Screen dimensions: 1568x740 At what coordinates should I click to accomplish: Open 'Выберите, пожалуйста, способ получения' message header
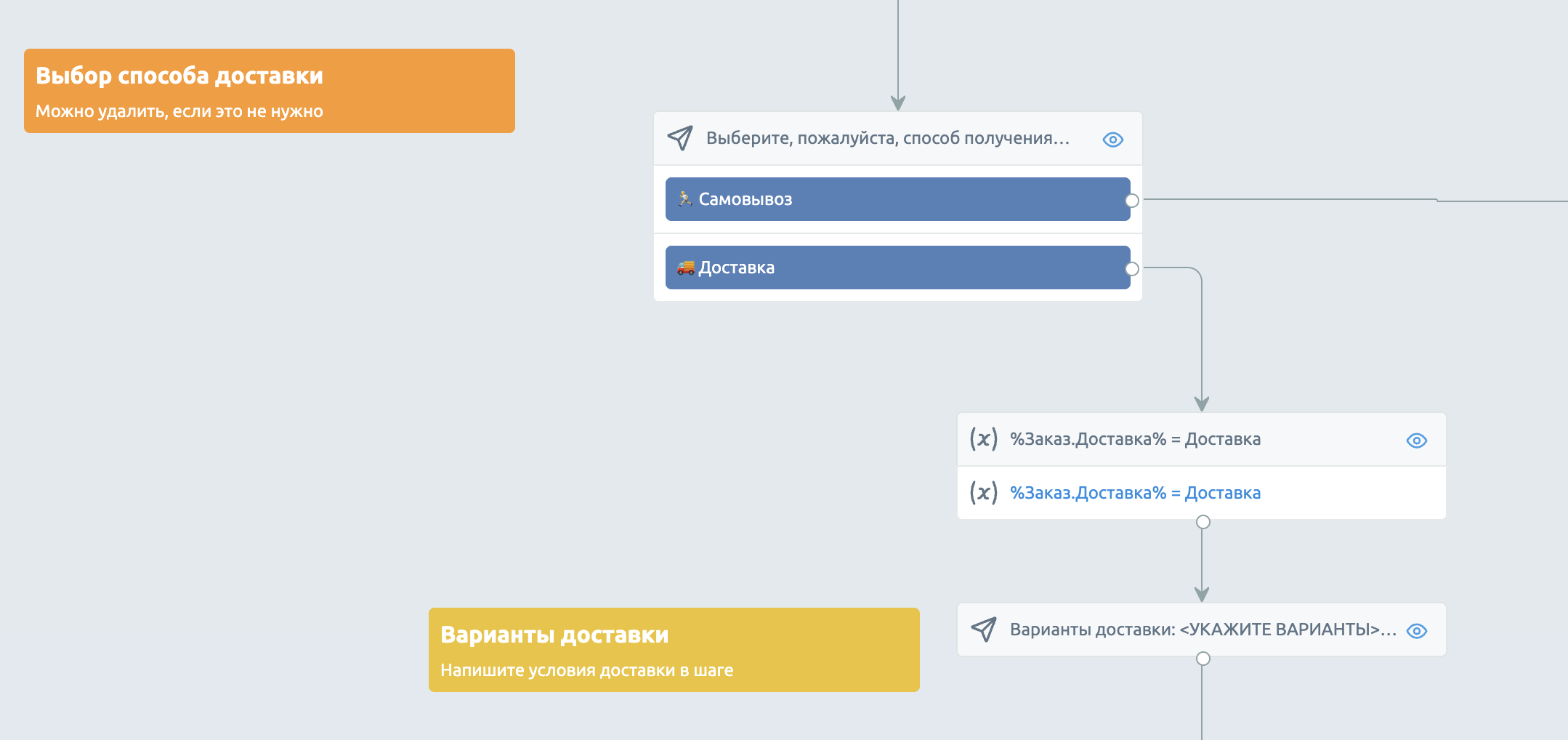pyautogui.click(x=888, y=138)
